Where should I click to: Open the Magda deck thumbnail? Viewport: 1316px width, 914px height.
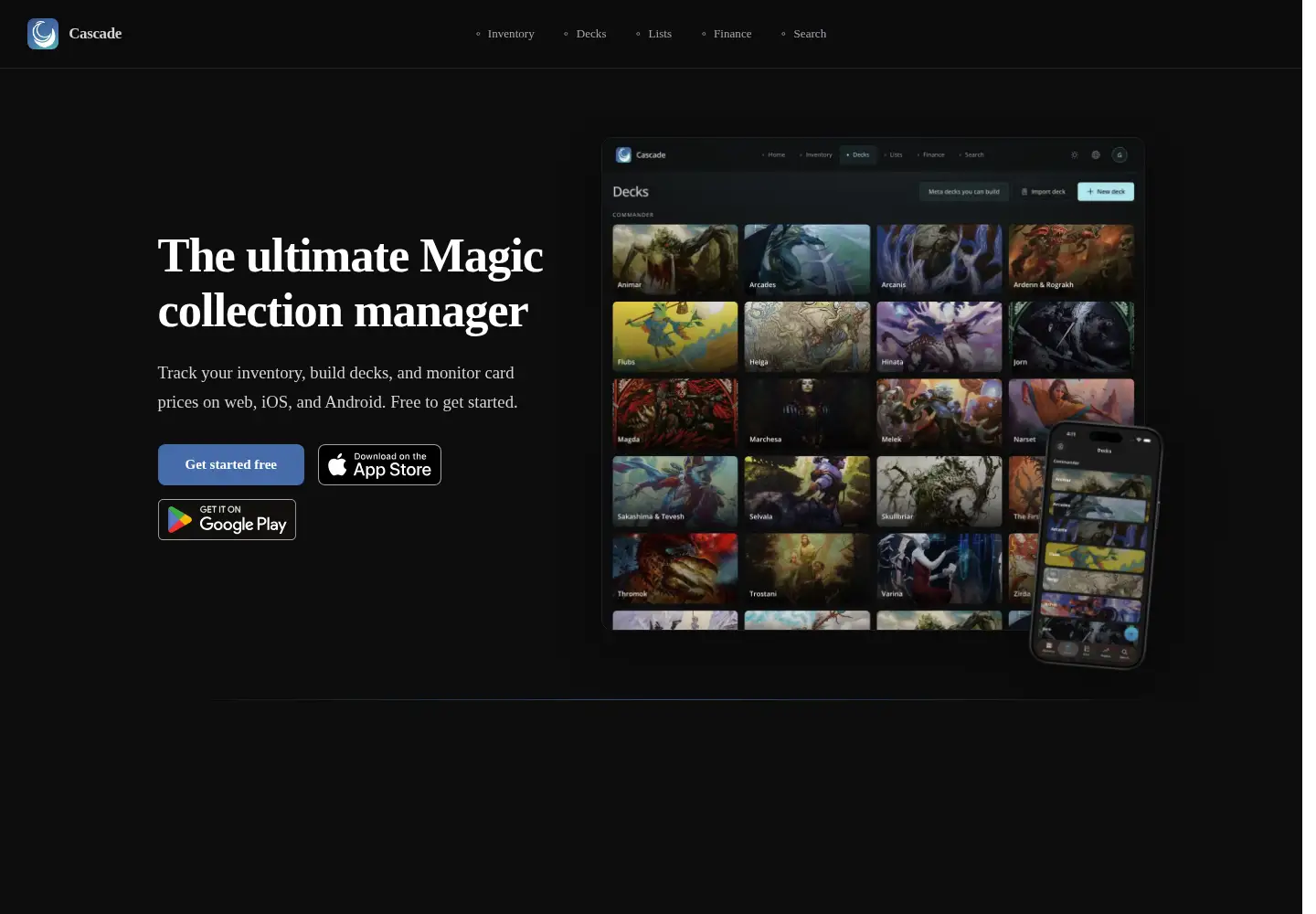(675, 414)
